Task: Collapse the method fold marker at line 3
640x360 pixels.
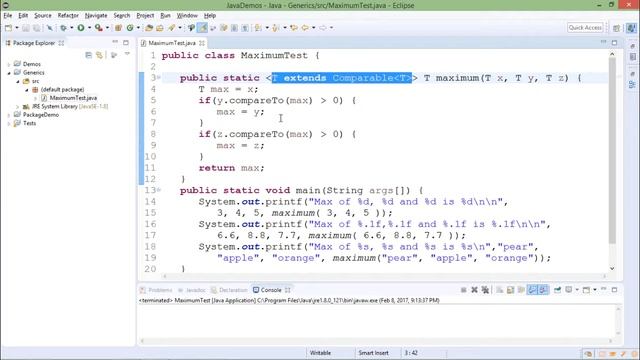Action: coord(159,78)
